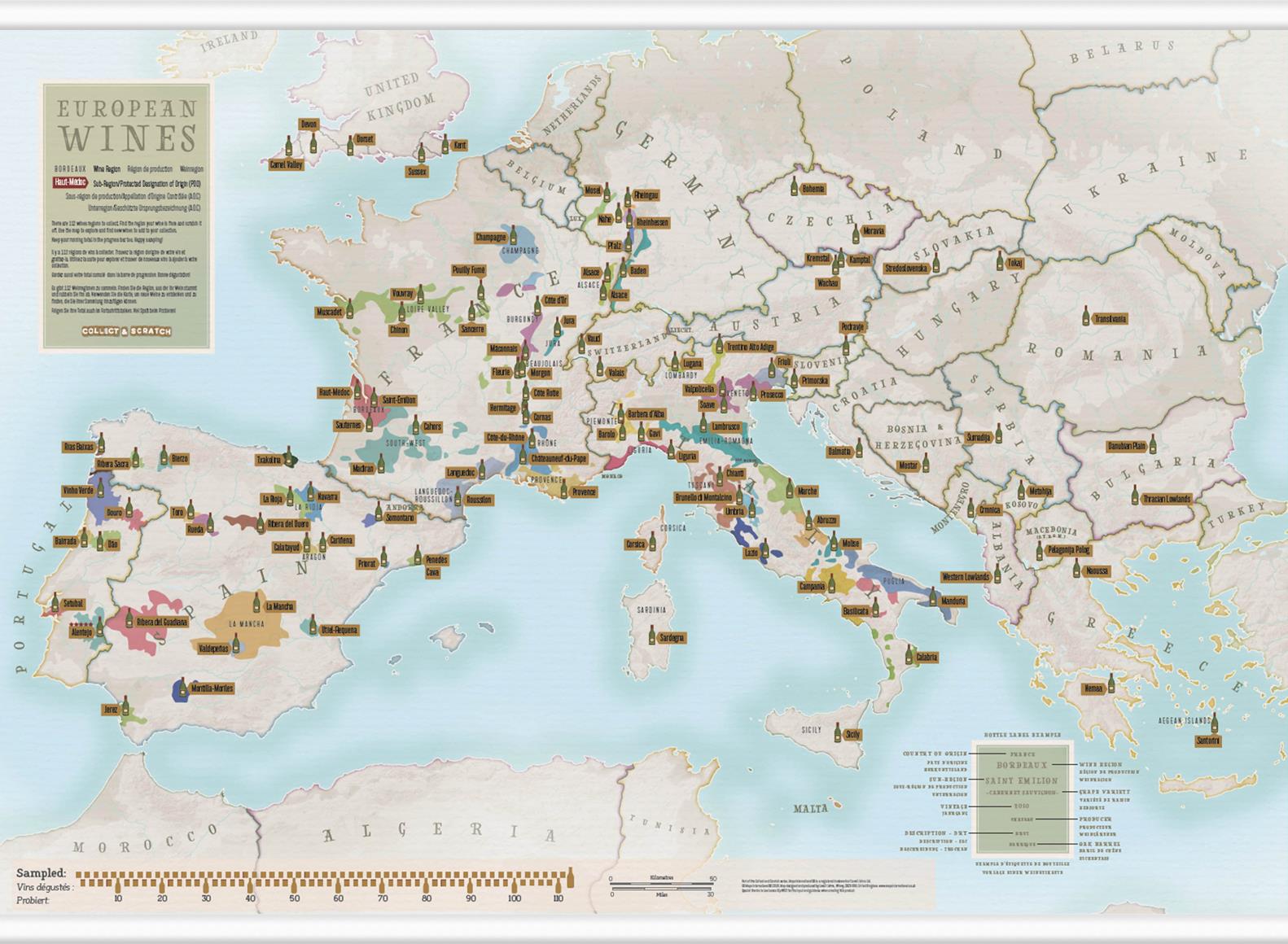Screen dimensions: 1288x944
Task: Select the bottle icon beside Setubal
Action: 55,603
